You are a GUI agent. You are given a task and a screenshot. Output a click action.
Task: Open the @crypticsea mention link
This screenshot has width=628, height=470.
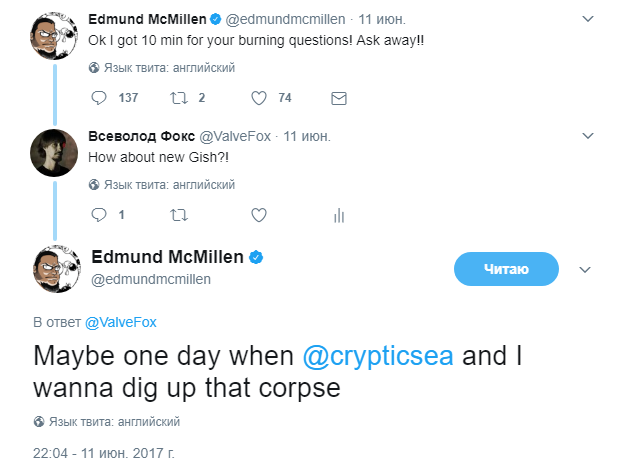[378, 356]
